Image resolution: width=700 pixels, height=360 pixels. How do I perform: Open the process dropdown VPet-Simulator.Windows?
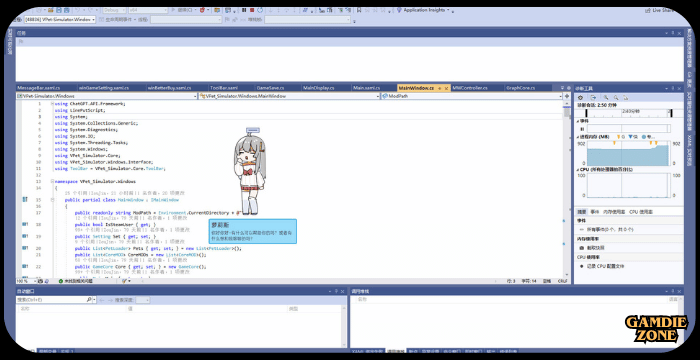[x=60, y=20]
